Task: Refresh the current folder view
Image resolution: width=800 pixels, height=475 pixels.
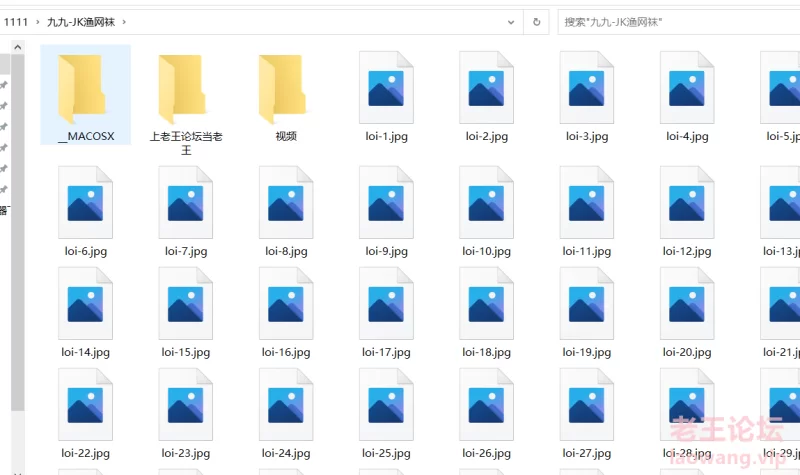Action: pos(536,22)
